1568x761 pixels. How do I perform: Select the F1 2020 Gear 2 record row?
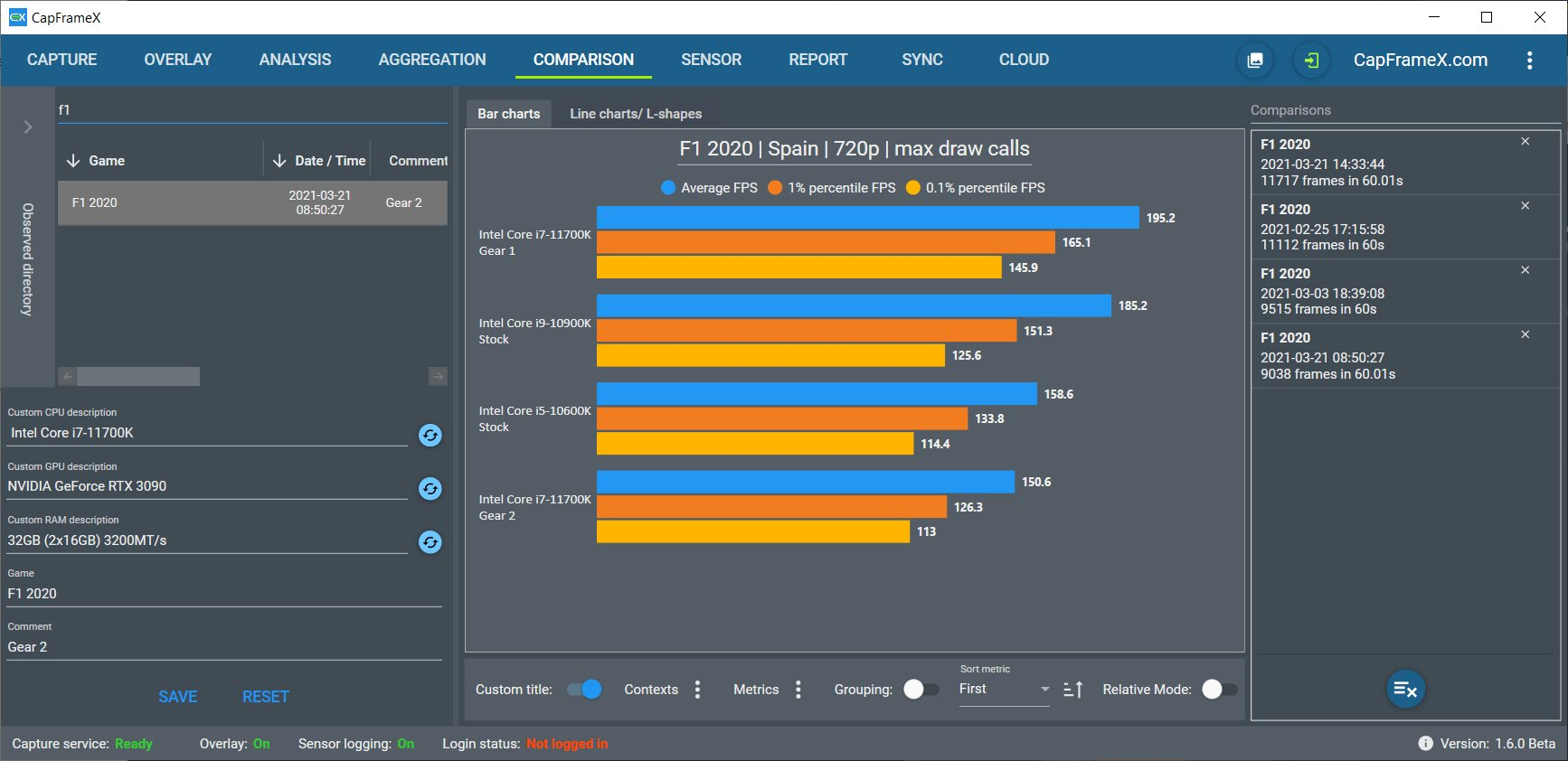(252, 202)
